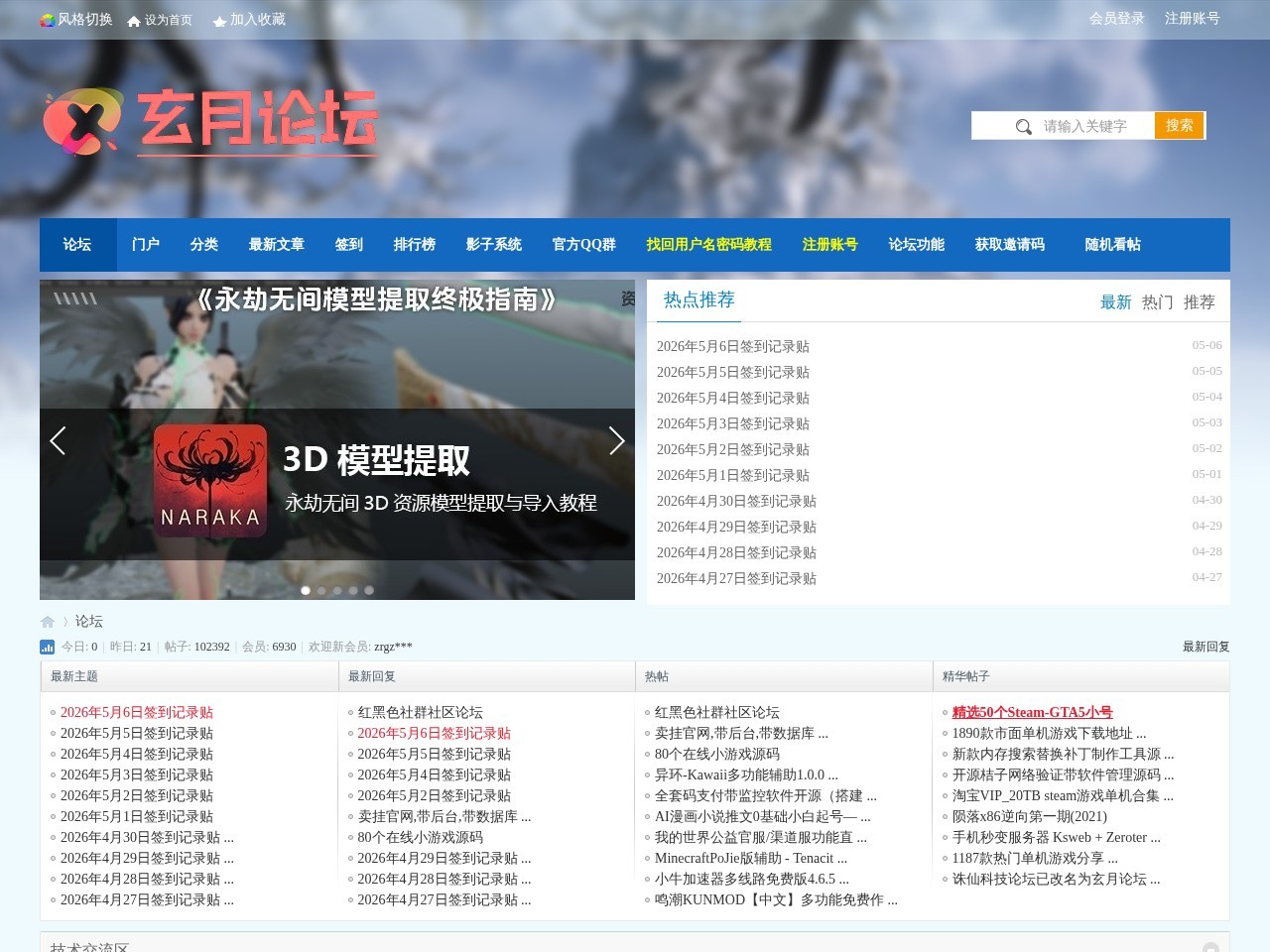1270x952 pixels.
Task: Open the 影子系统 navigation item
Action: pos(494,244)
